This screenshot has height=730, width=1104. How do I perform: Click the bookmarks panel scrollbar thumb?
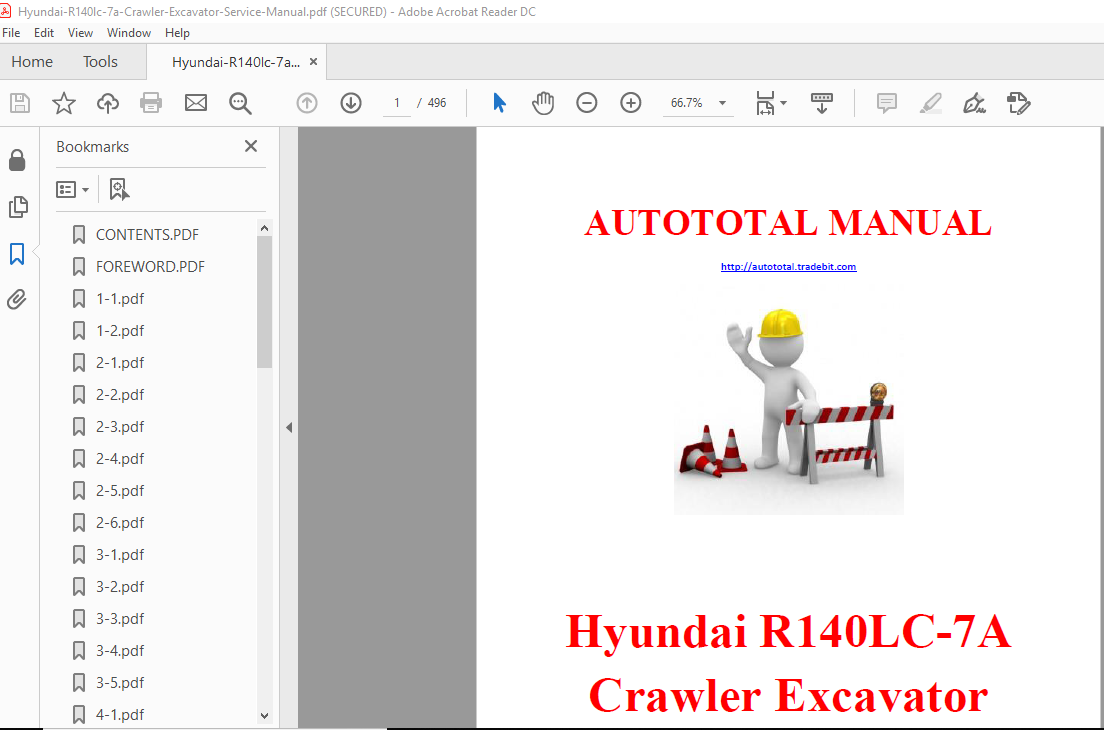click(x=264, y=301)
